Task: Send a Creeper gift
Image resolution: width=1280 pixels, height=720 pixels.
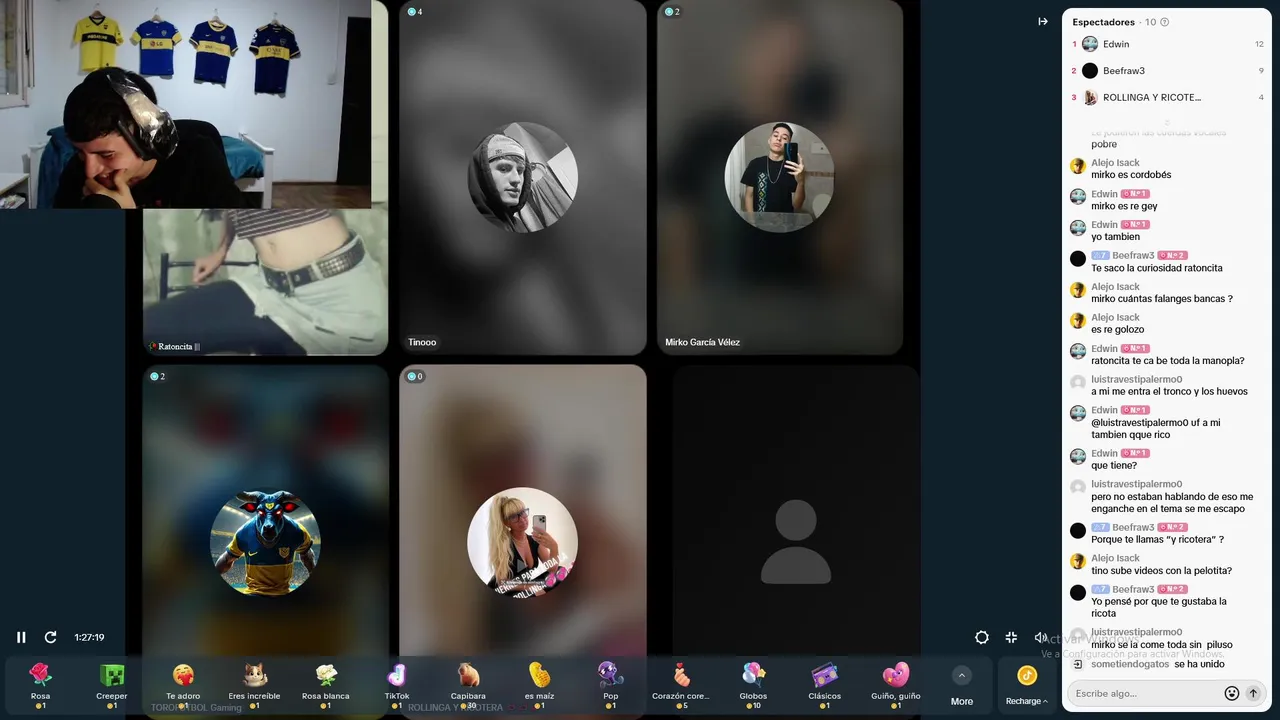Action: coord(112,685)
